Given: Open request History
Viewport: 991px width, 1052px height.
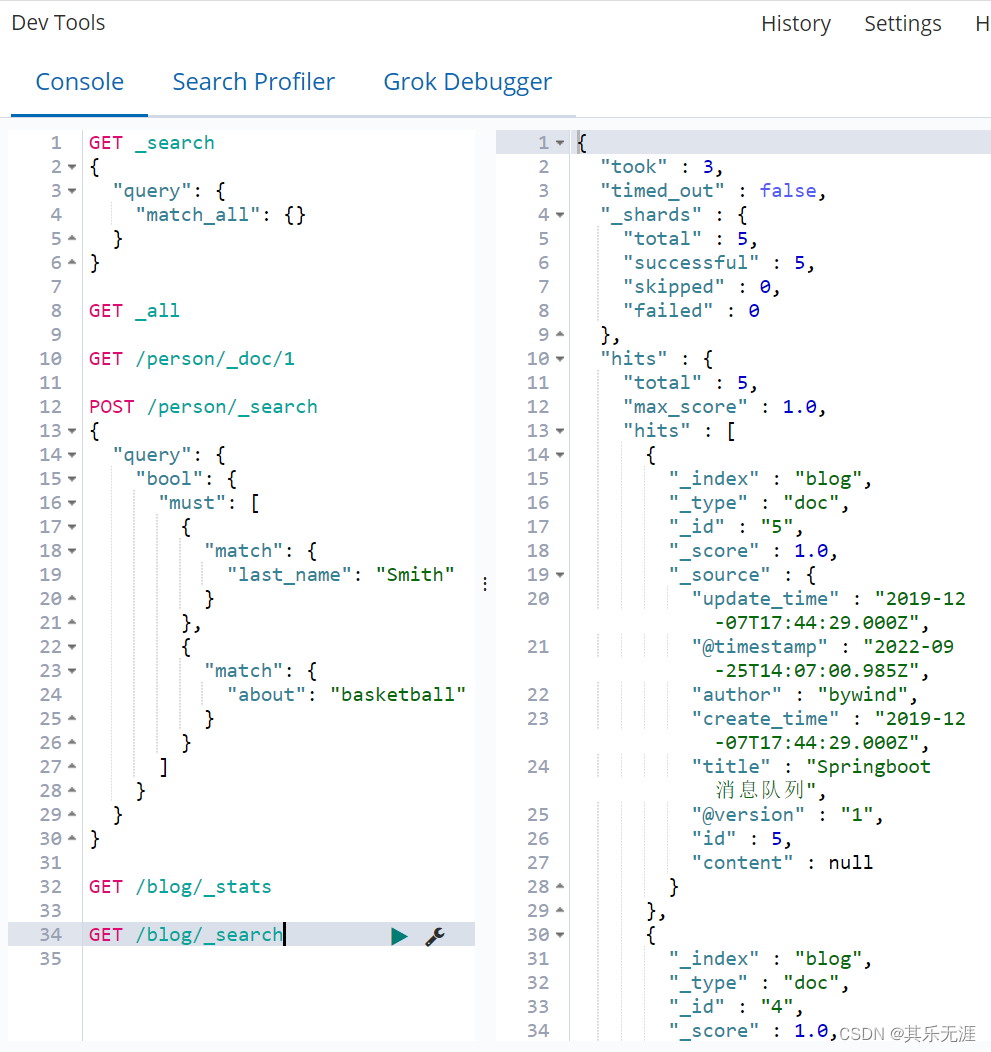Looking at the screenshot, I should (x=796, y=23).
